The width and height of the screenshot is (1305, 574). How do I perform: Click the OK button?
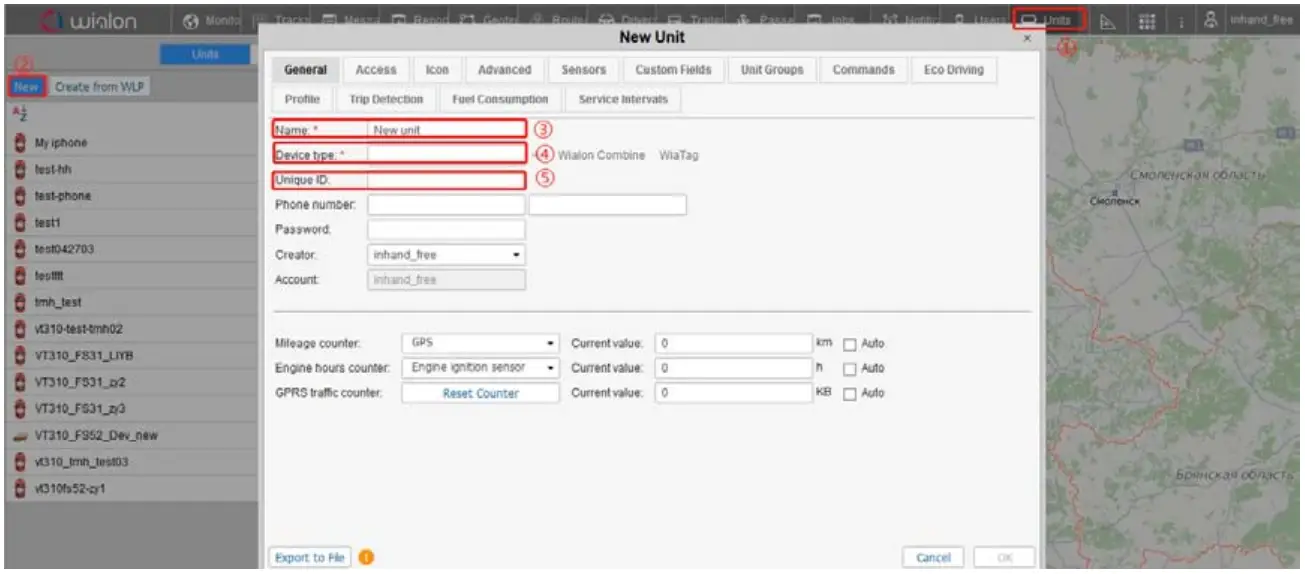click(1003, 558)
